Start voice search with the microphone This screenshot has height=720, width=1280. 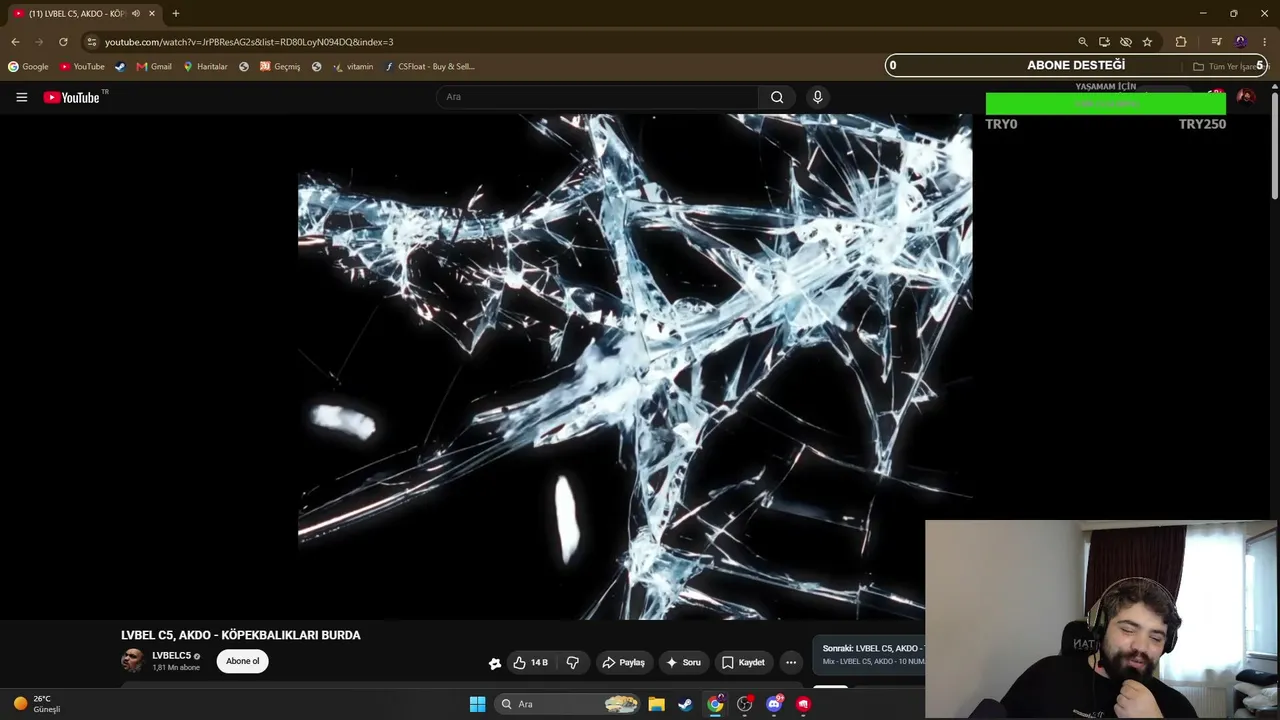(817, 97)
